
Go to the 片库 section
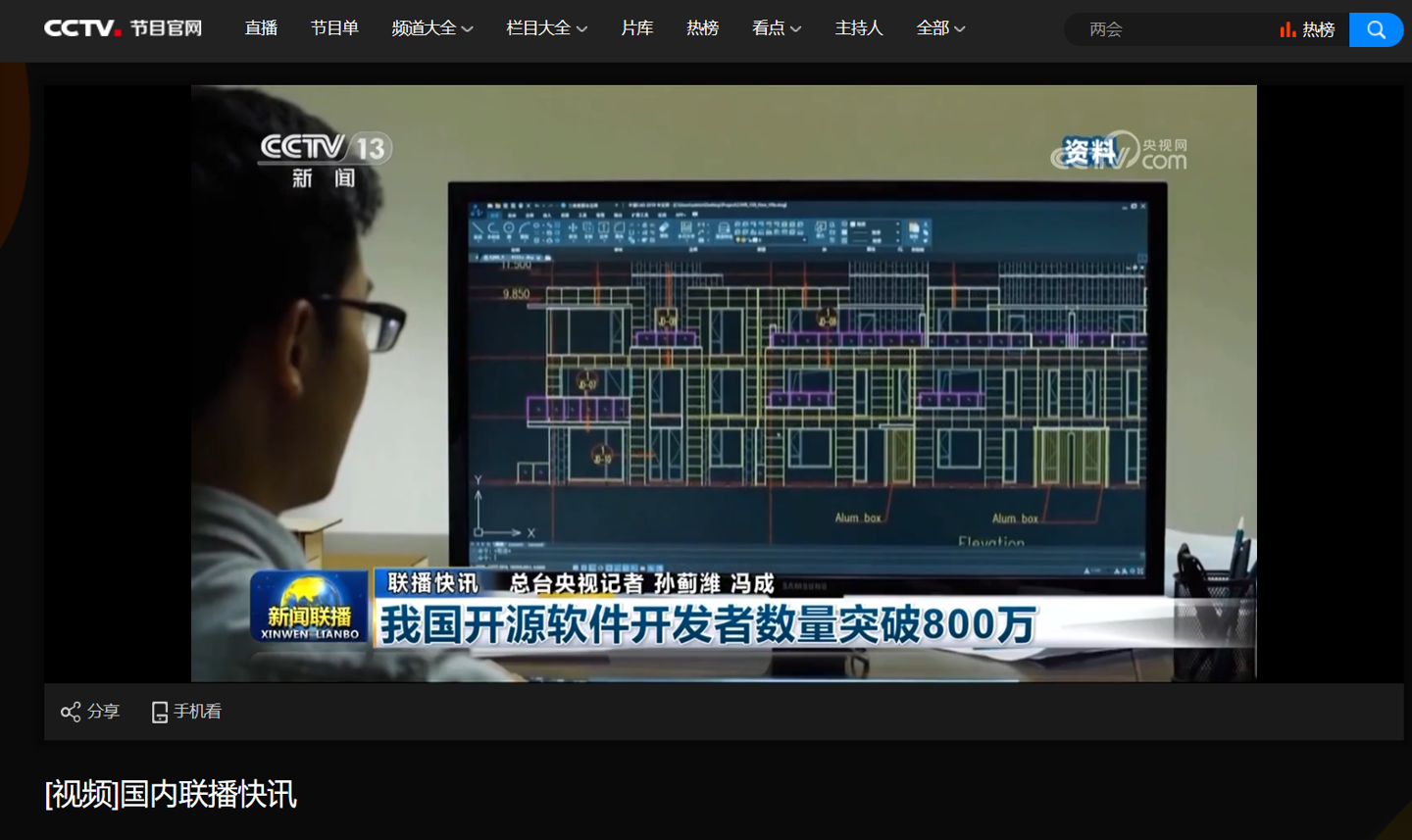(x=636, y=29)
